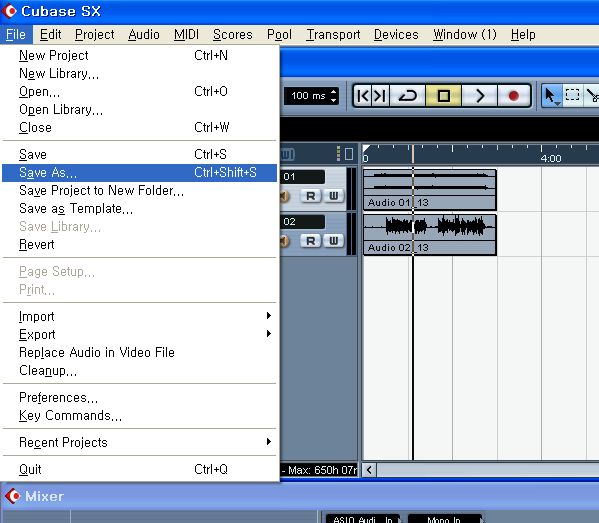599x523 pixels.
Task: Select the Object Selection arrow tool
Action: pos(551,96)
